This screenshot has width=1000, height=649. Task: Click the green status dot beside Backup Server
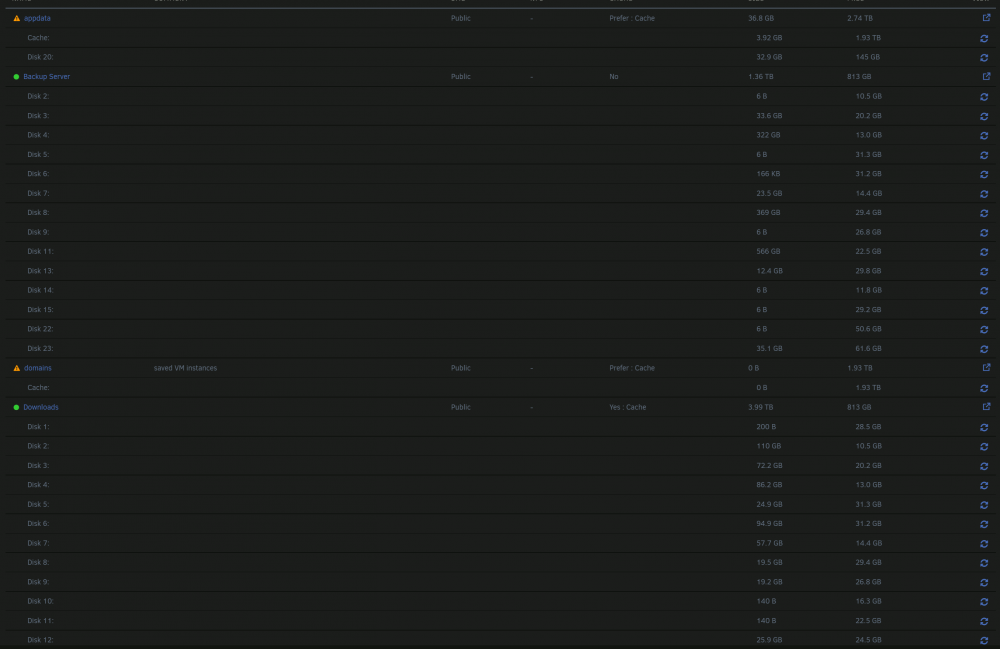17,77
